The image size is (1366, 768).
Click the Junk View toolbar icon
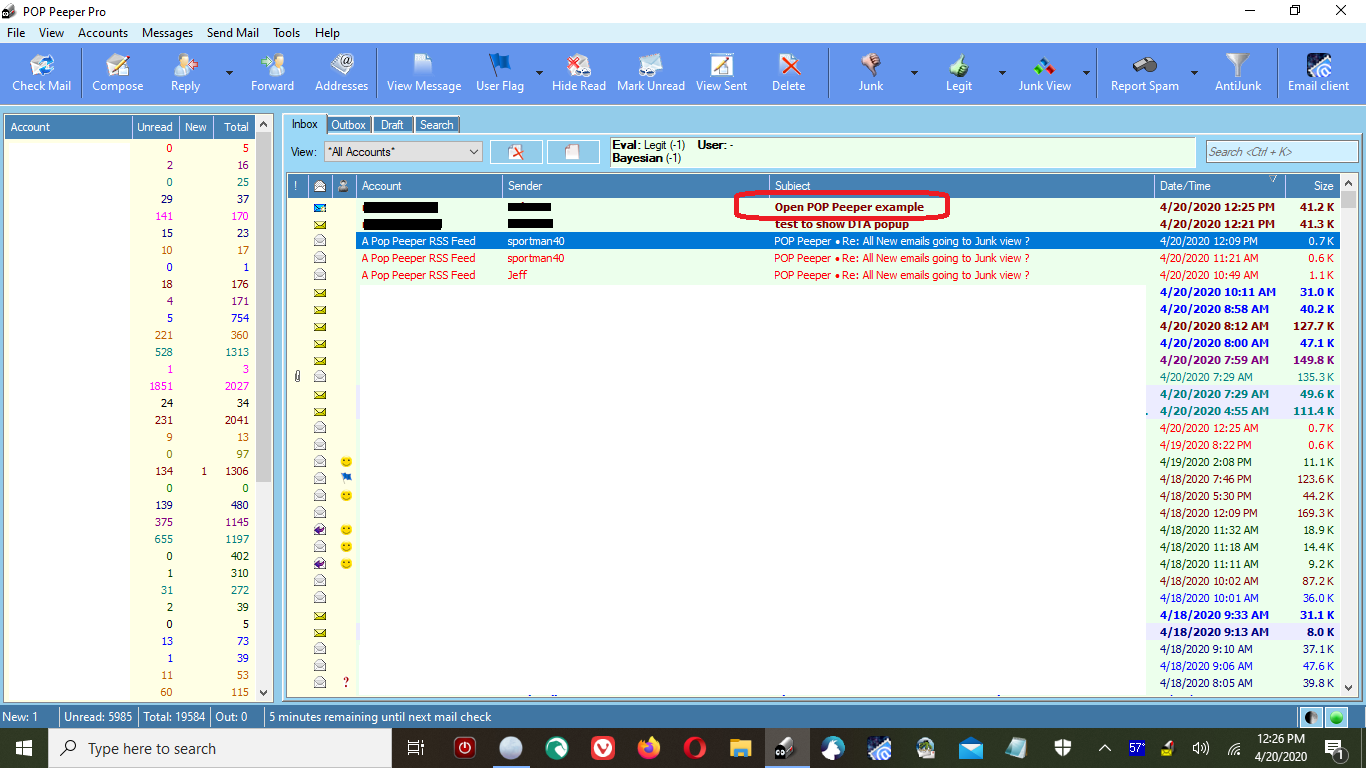coord(1045,73)
